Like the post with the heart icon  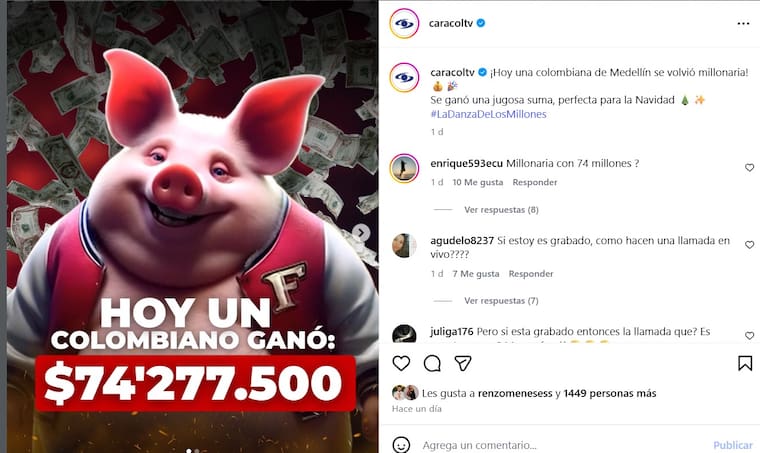pos(401,363)
